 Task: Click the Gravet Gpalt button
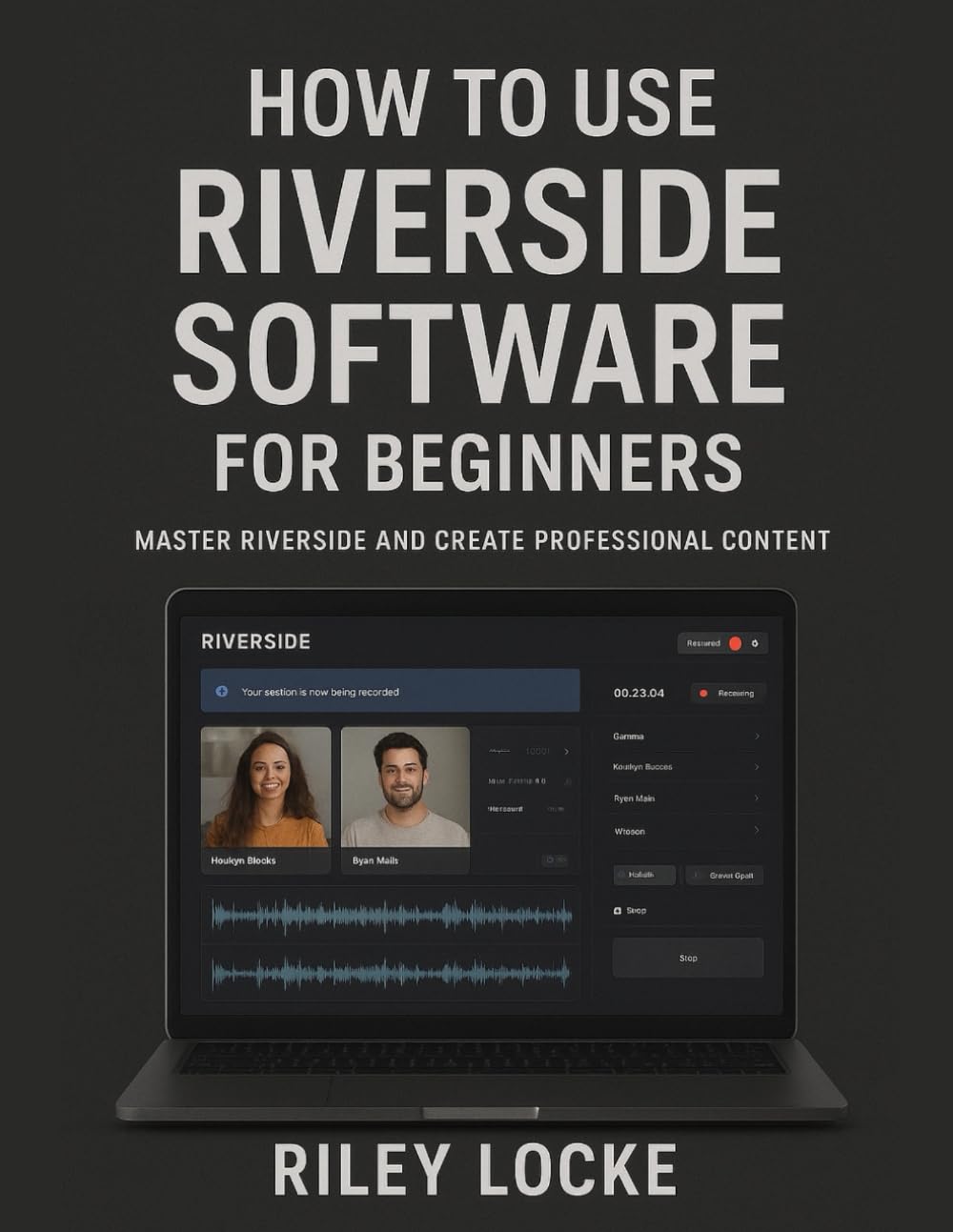click(x=724, y=876)
